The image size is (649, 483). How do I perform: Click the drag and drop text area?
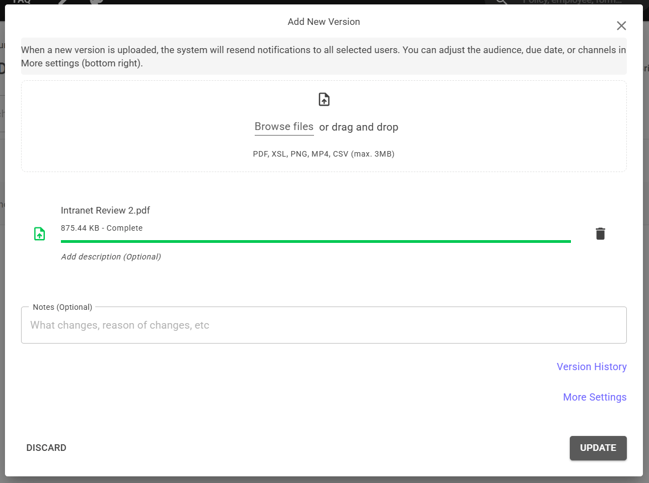coord(359,127)
